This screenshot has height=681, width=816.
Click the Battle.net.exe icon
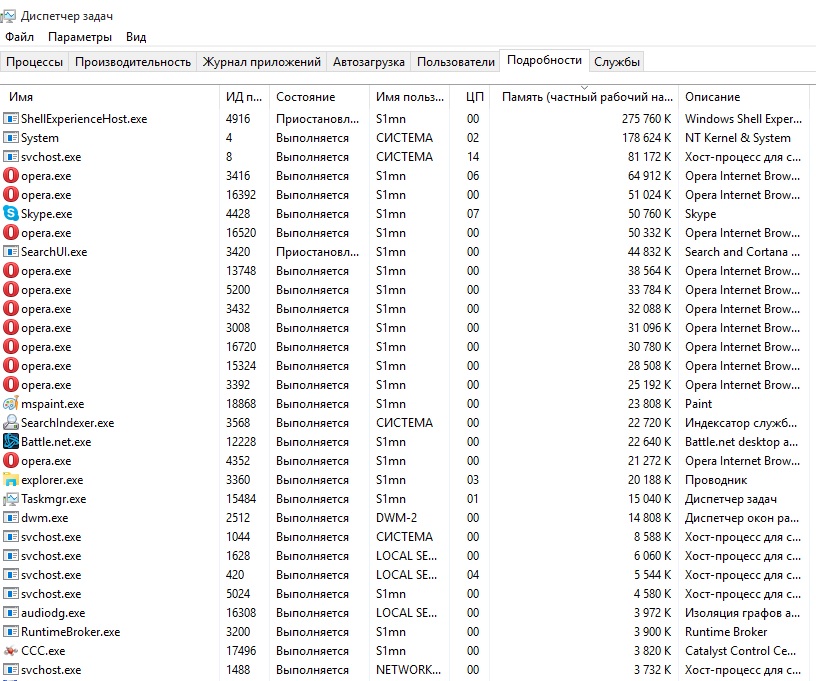click(x=10, y=442)
